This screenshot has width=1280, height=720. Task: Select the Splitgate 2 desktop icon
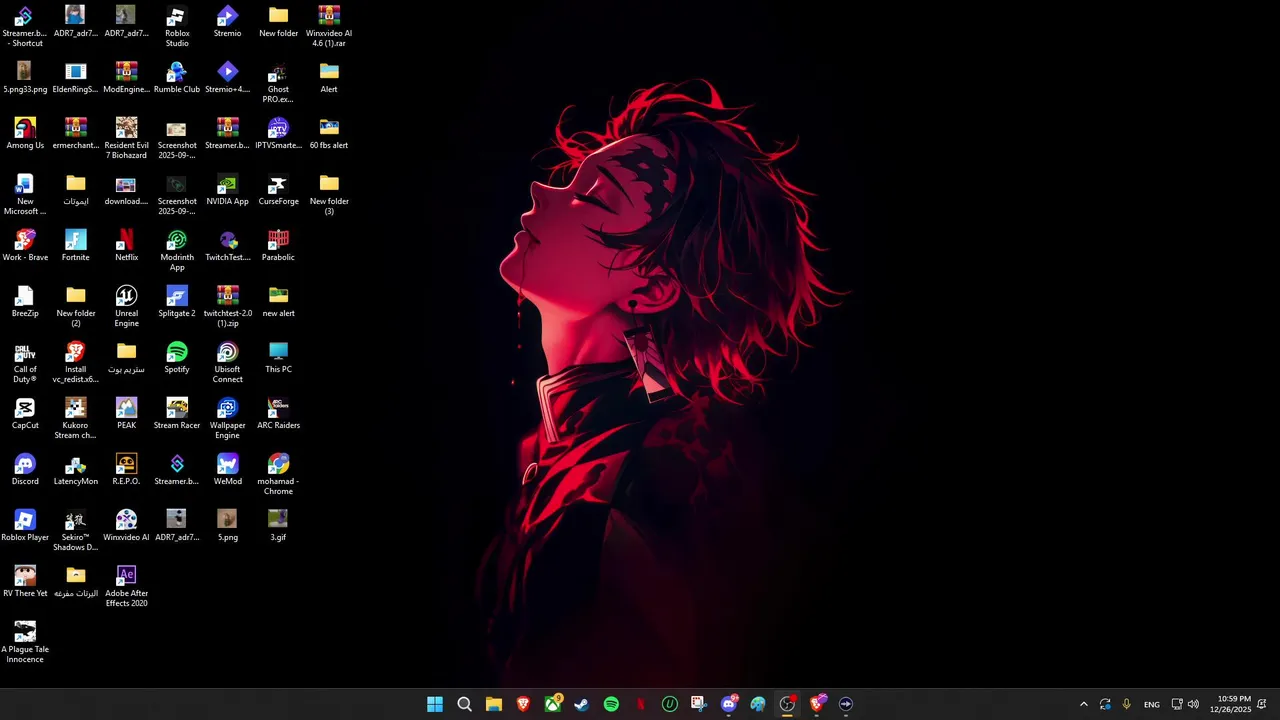coord(177,302)
